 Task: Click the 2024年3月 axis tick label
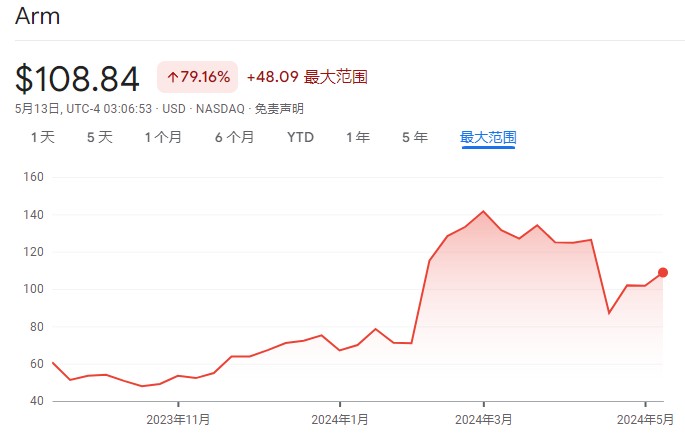[x=483, y=420]
